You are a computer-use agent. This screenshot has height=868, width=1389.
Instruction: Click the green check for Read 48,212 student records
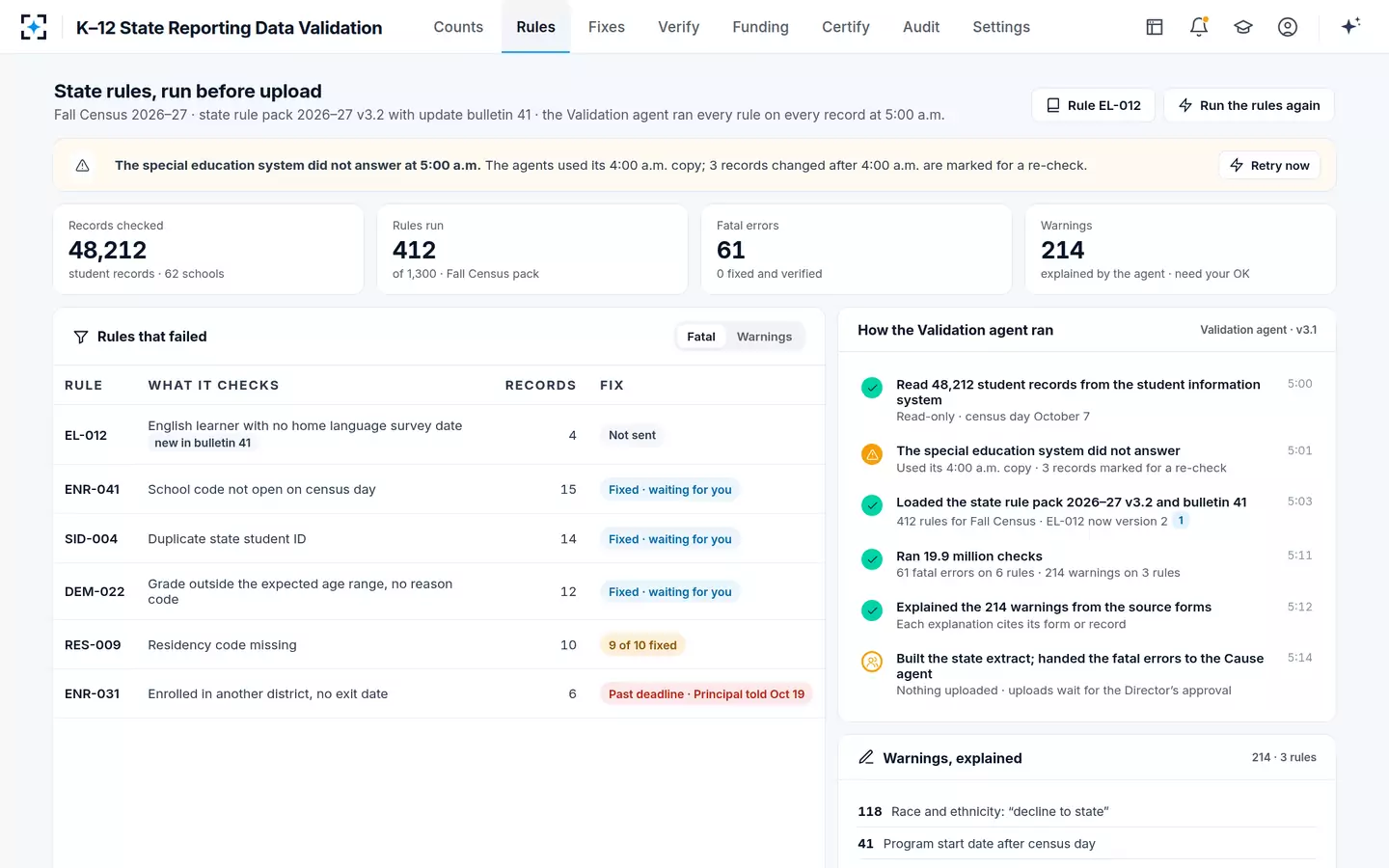coord(872,388)
